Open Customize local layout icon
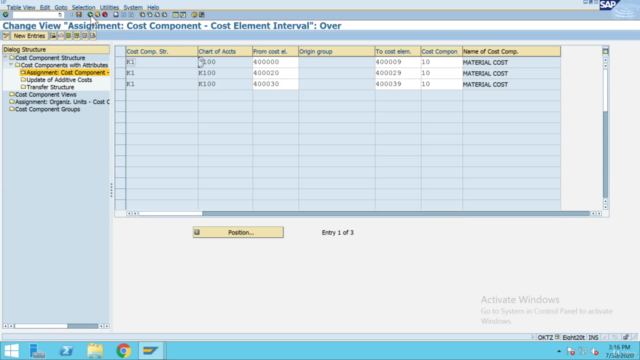Screen dimensions: 640x360 pos(202,15)
